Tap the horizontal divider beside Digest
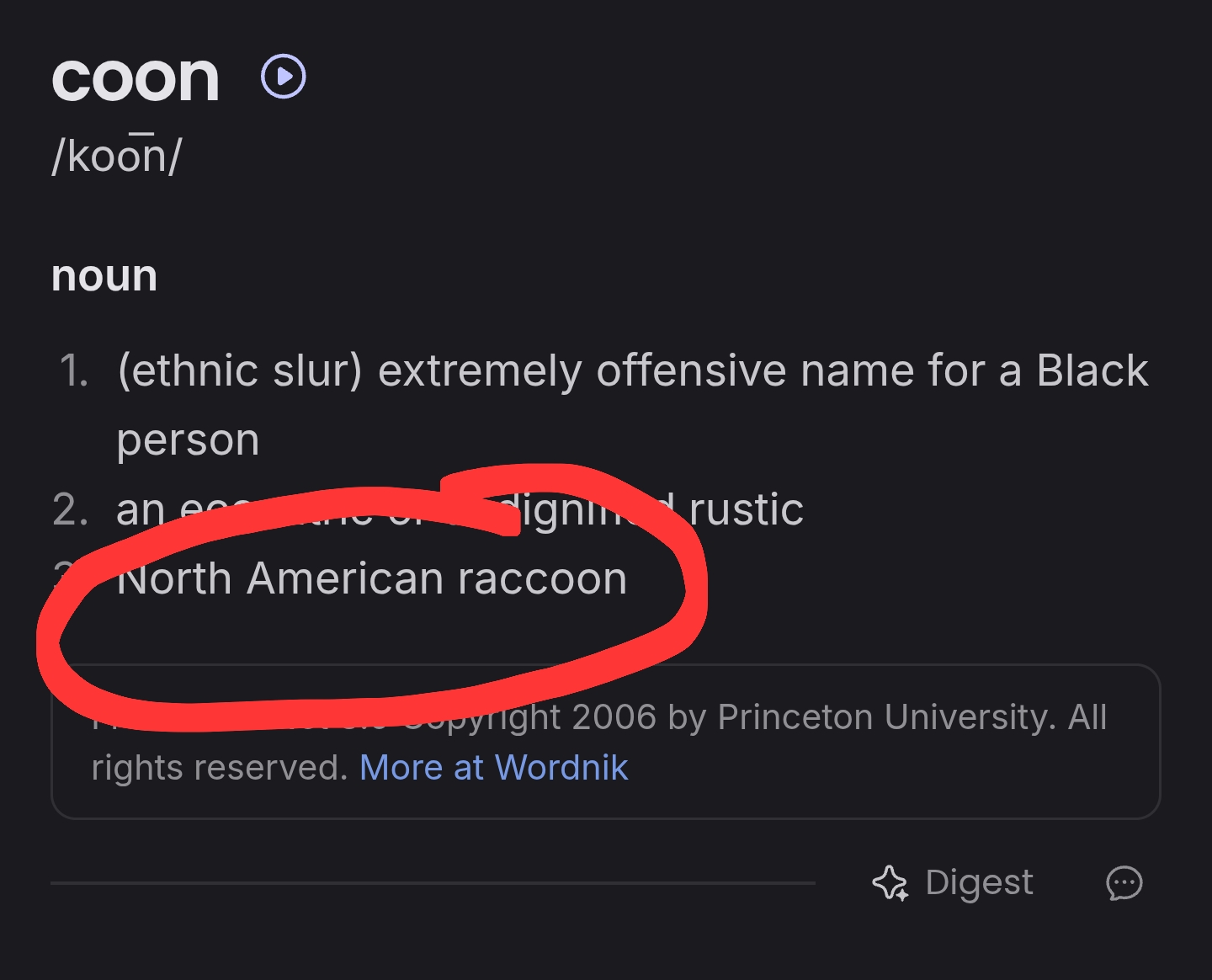Image resolution: width=1212 pixels, height=980 pixels. point(433,883)
